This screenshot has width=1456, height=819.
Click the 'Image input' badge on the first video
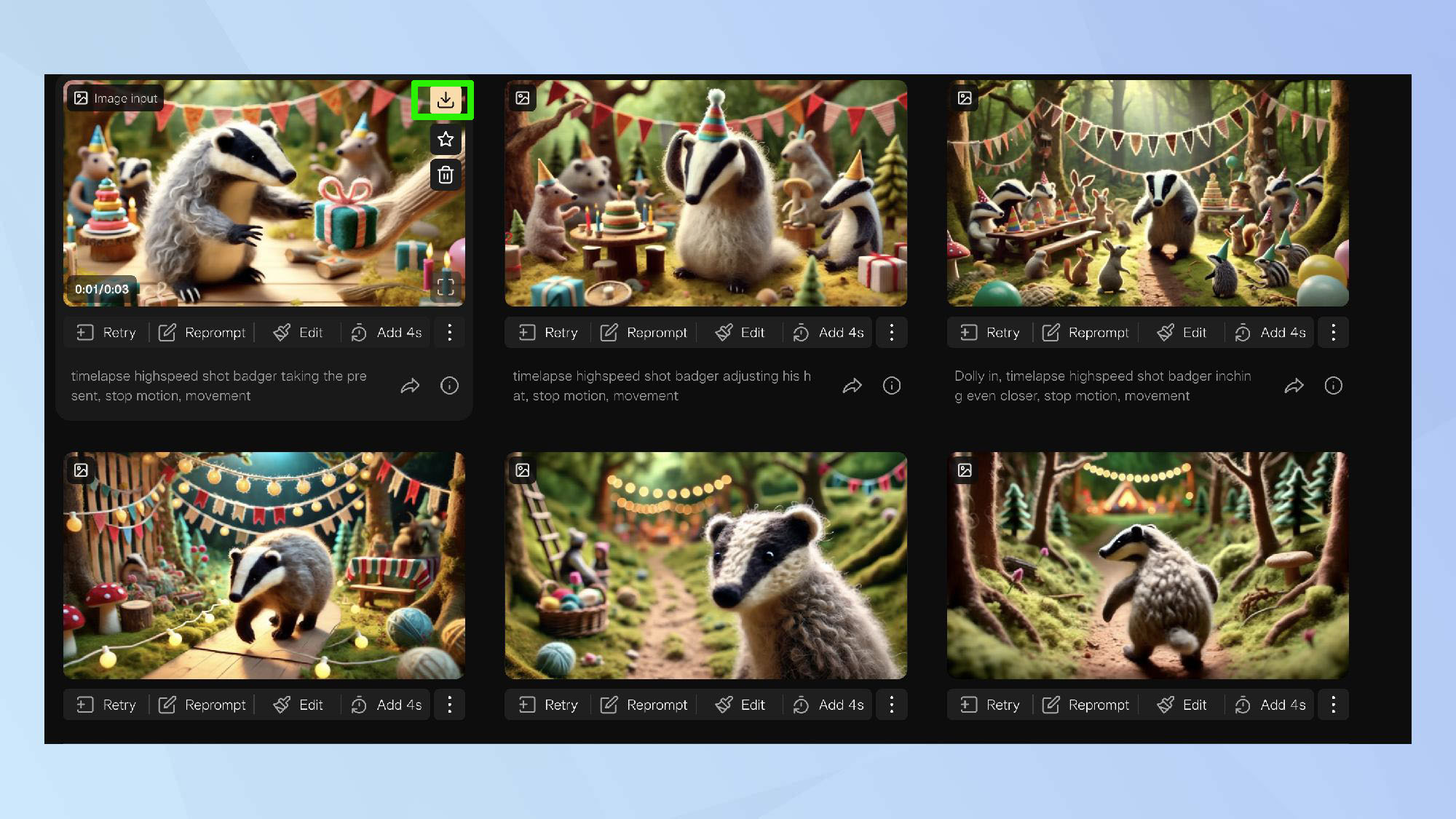tap(116, 98)
